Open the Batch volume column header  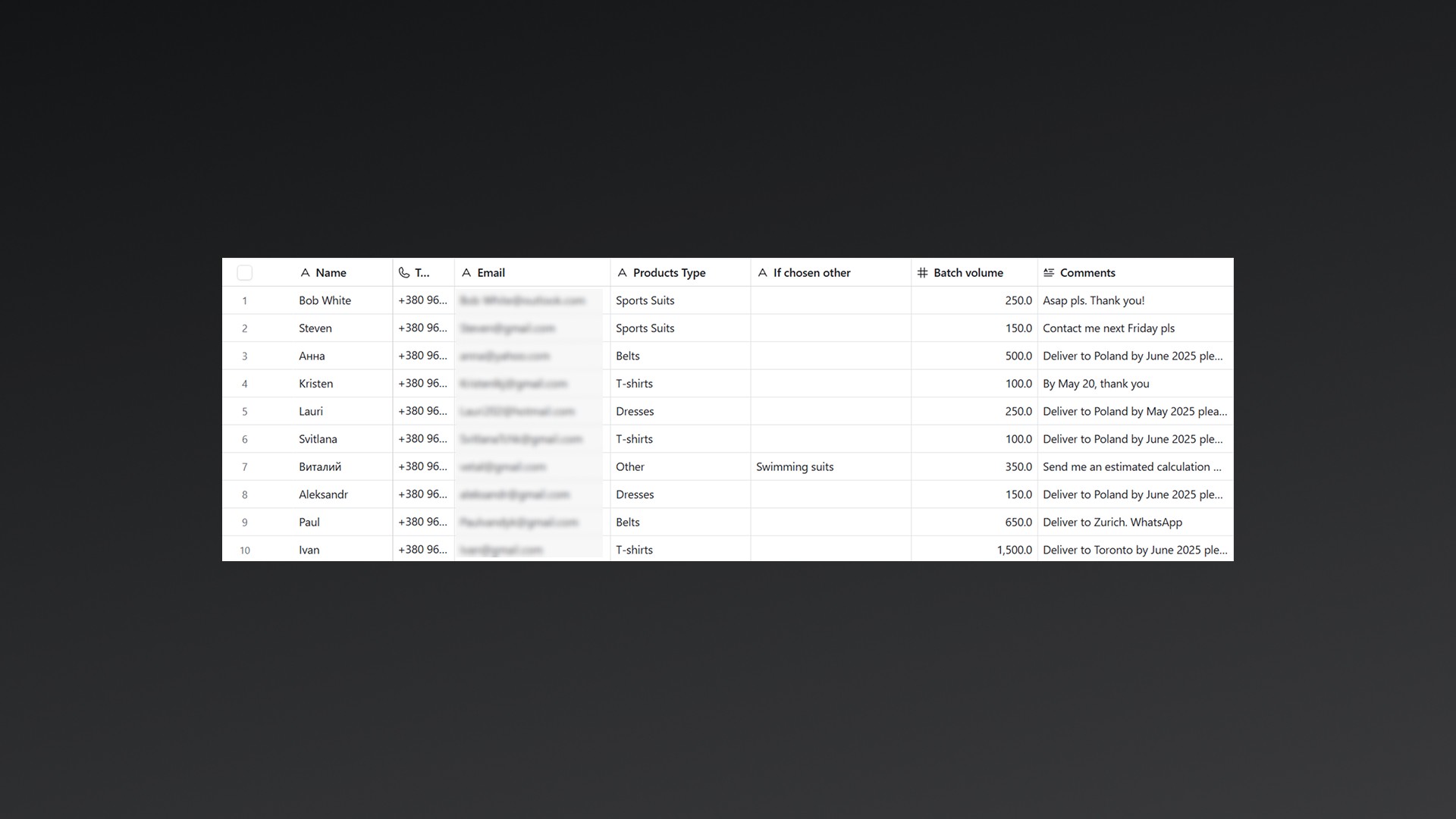click(x=968, y=273)
